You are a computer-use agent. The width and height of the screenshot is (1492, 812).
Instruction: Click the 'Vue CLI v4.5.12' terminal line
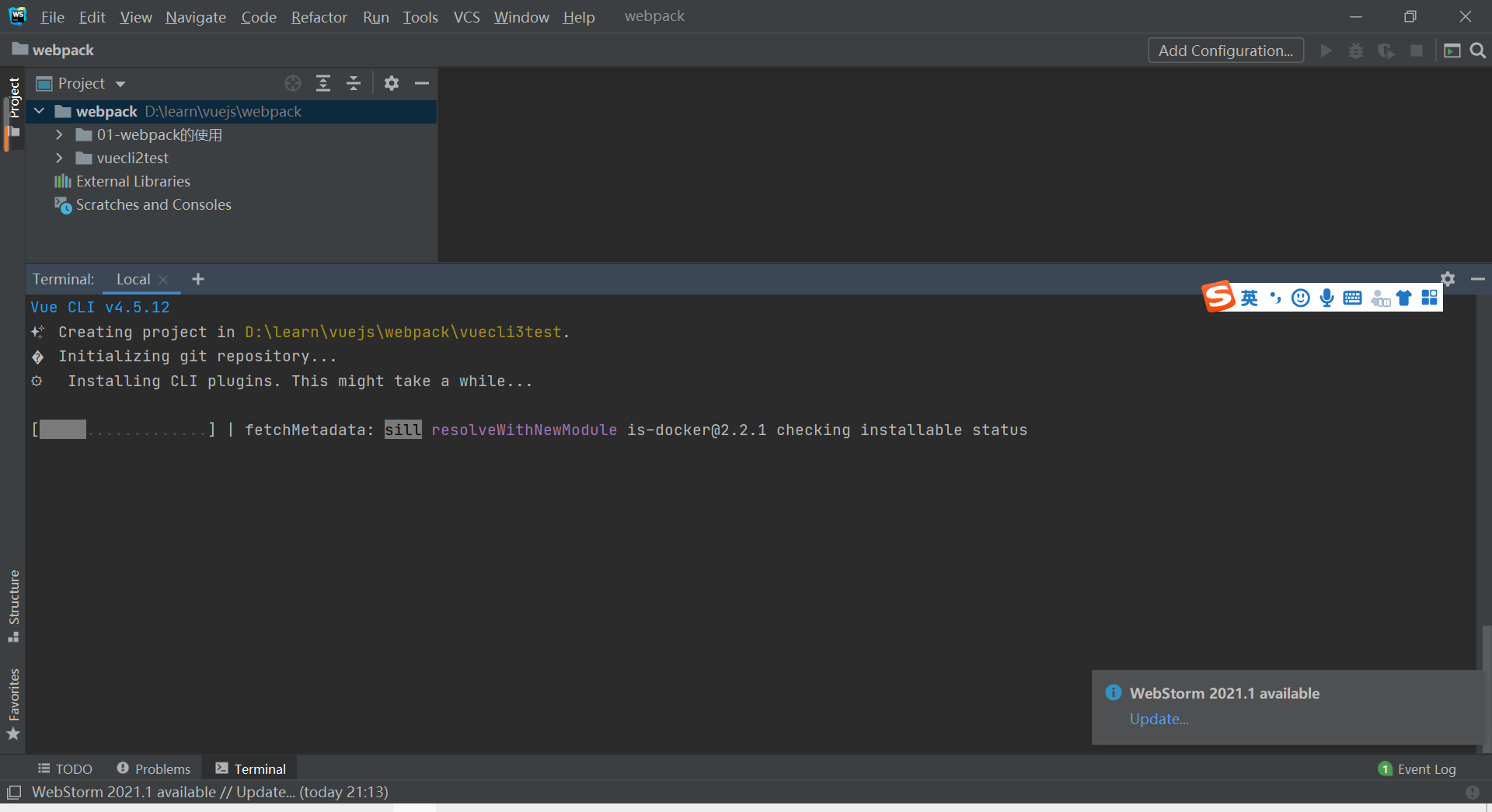[100, 308]
